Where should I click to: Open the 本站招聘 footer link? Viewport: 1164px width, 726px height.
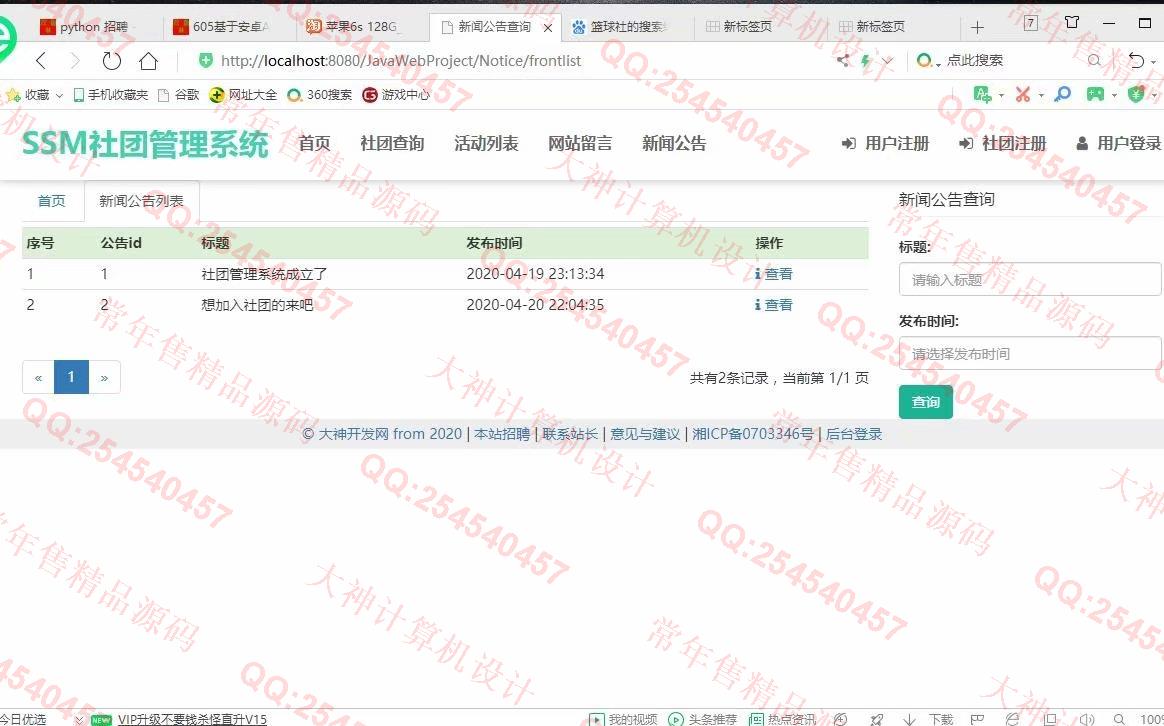(502, 434)
